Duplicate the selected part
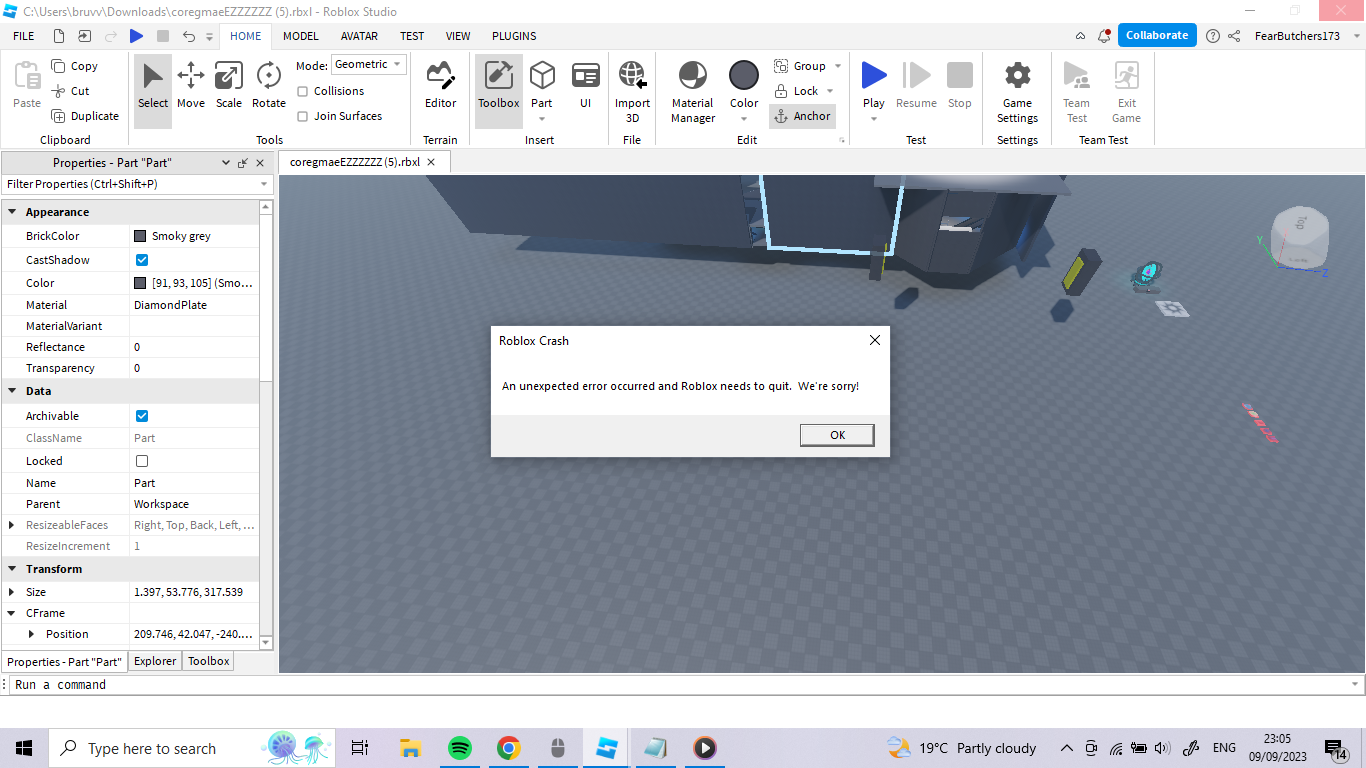 (85, 116)
